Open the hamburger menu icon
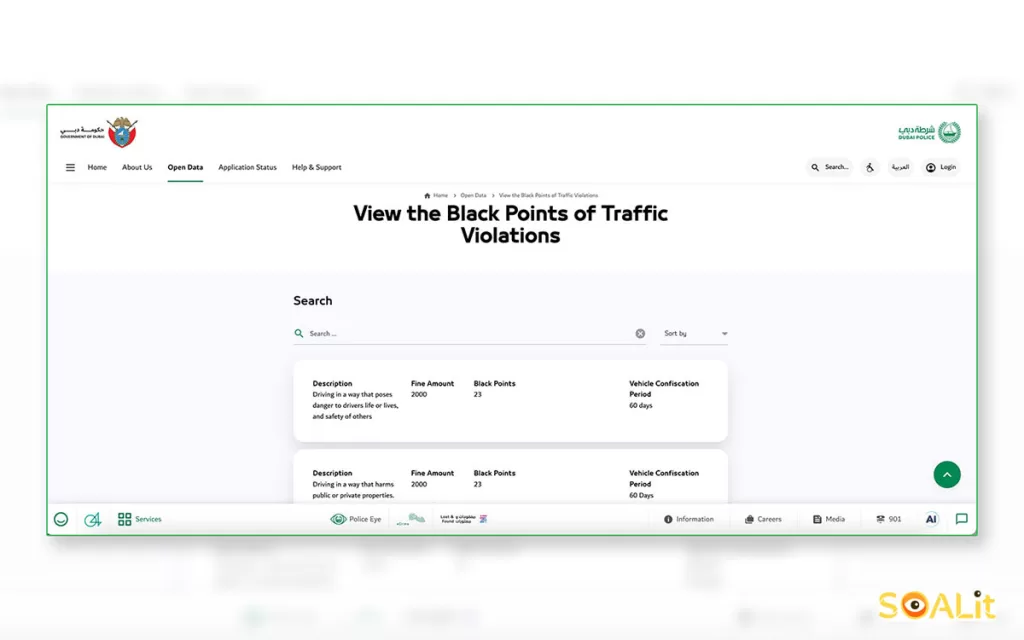 [70, 168]
